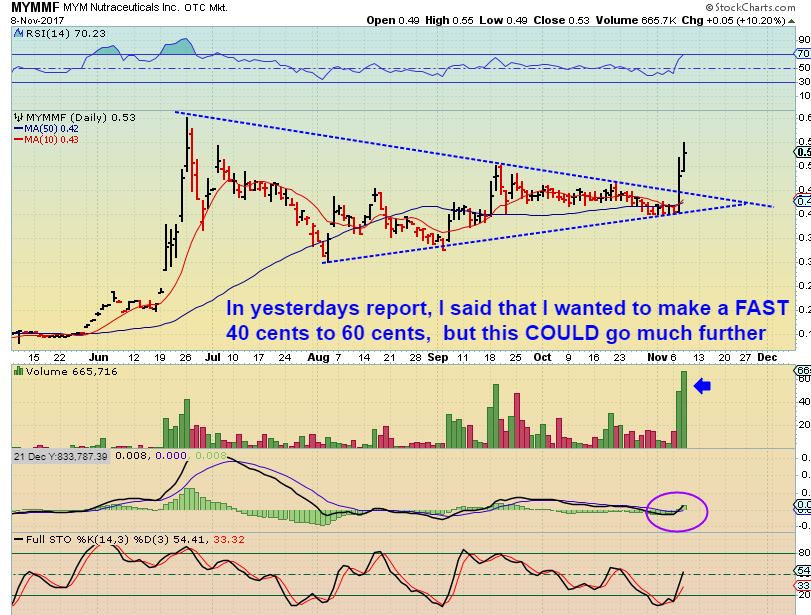Click the Close 0.53 value
The image size is (811, 615).
tap(561, 21)
